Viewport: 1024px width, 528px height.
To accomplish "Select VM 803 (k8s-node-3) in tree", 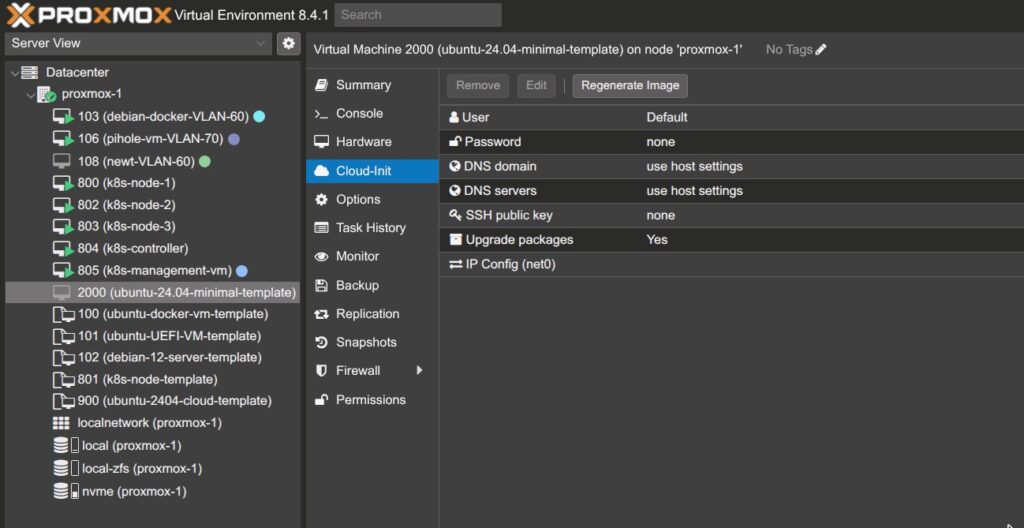I will (153, 227).
